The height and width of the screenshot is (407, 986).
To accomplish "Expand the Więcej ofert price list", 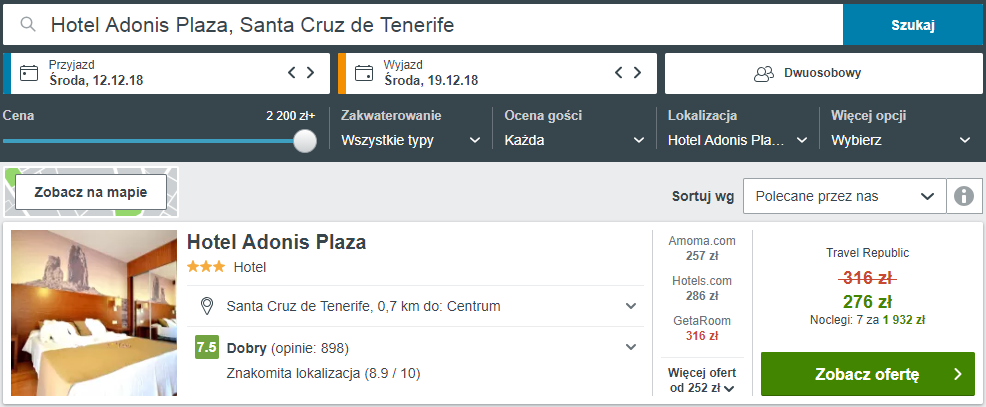I will click(x=701, y=380).
